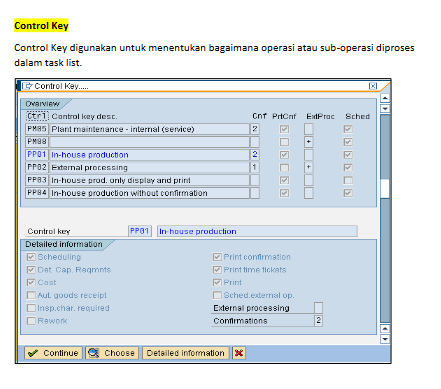This screenshot has height=389, width=441.
Task: Toggle PrtCnf checkbox for PP02 row
Action: [x=284, y=167]
